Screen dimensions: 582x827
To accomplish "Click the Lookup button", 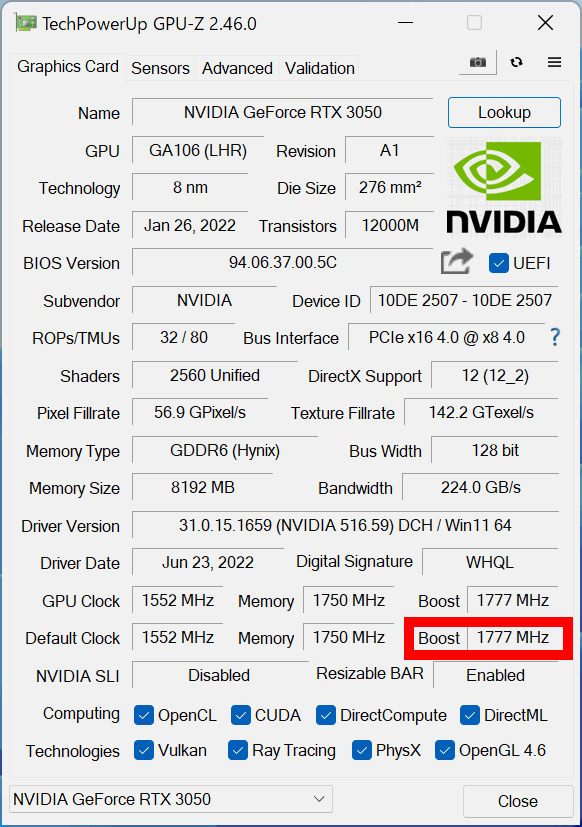I will click(504, 112).
